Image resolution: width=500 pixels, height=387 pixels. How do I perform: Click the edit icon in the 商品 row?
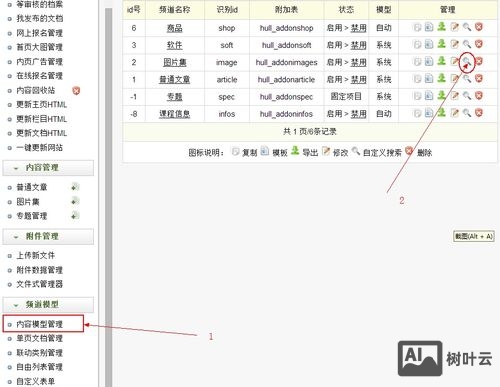coord(454,27)
